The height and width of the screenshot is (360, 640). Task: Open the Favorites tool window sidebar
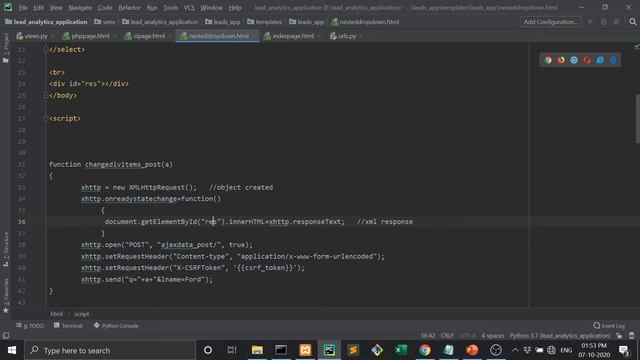6,296
